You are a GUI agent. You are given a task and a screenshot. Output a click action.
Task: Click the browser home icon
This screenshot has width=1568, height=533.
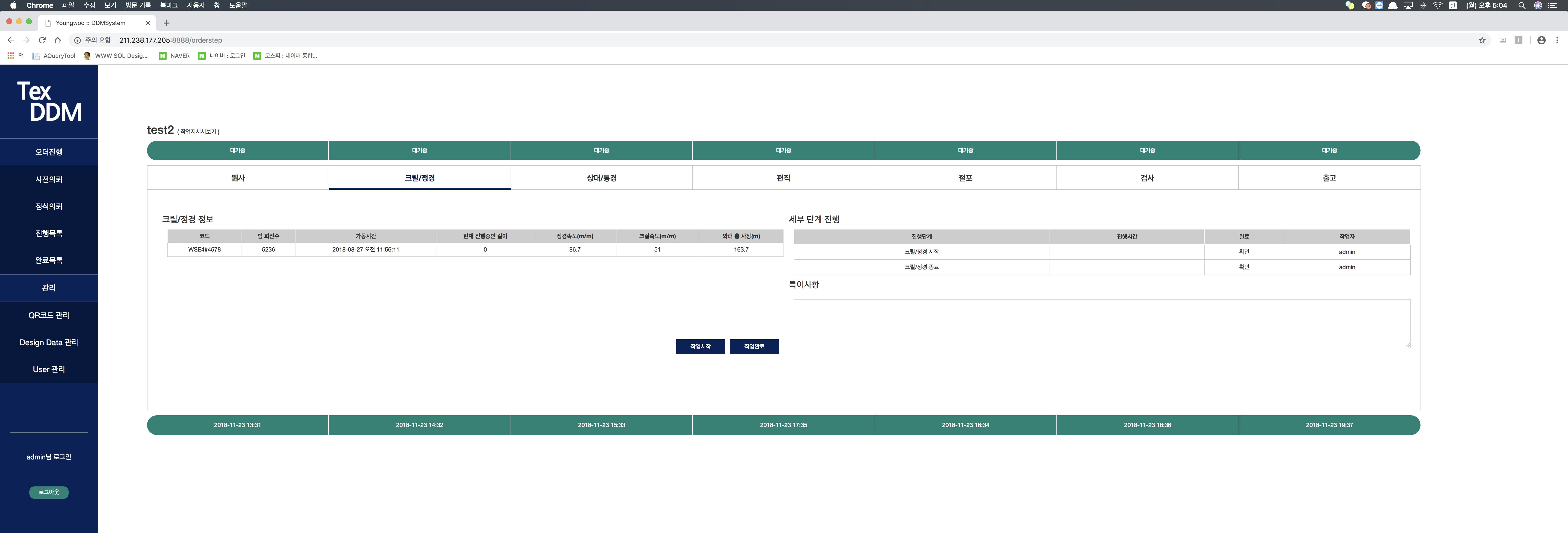point(58,40)
